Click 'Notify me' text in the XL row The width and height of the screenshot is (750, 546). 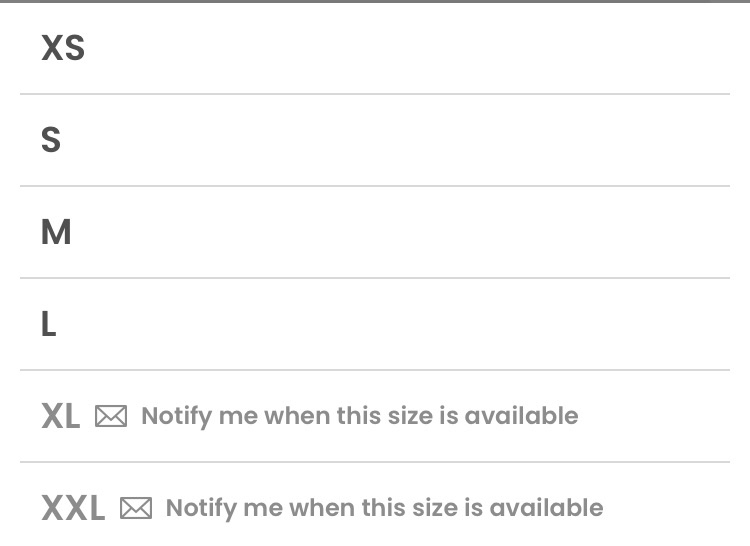tap(200, 416)
